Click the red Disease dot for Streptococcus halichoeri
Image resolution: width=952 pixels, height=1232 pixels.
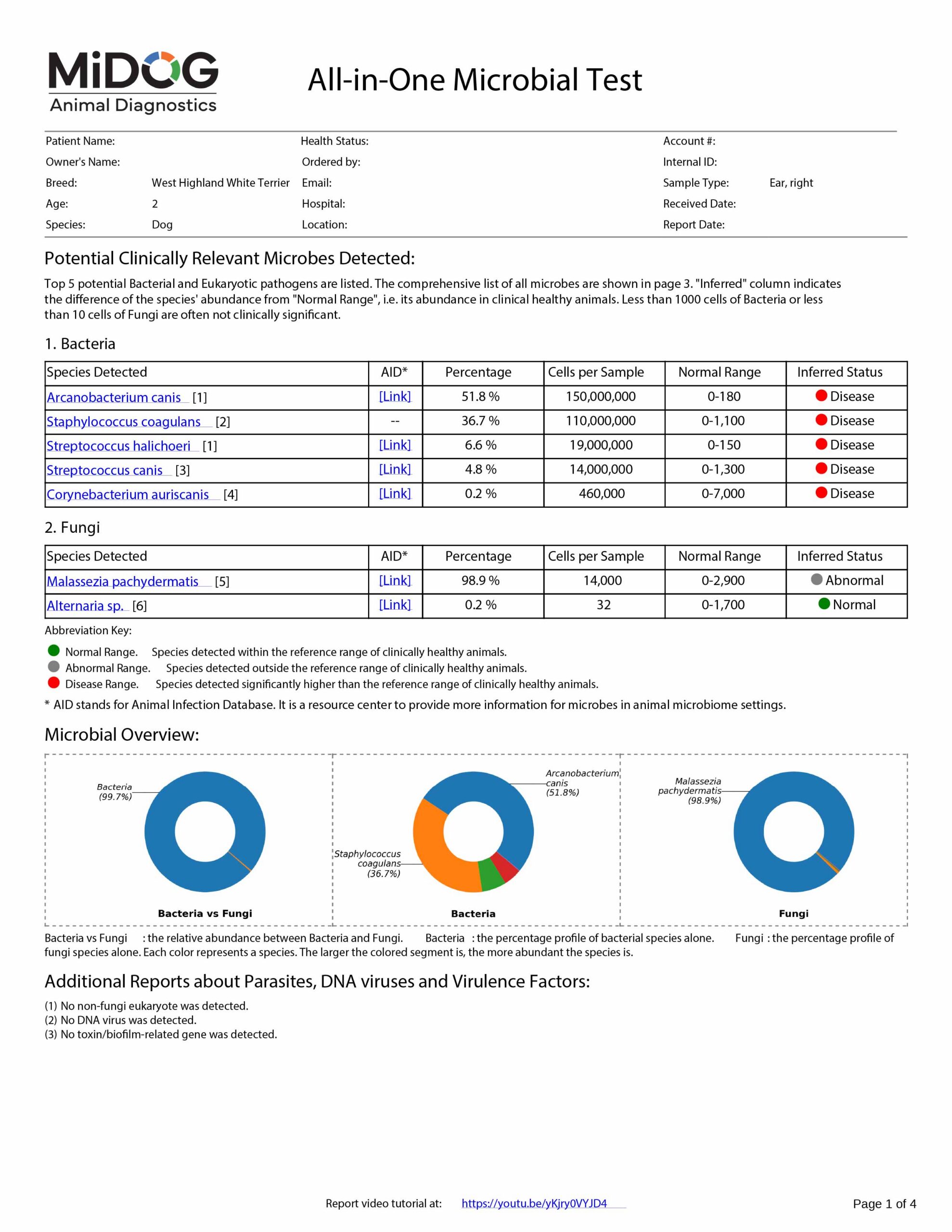822,444
